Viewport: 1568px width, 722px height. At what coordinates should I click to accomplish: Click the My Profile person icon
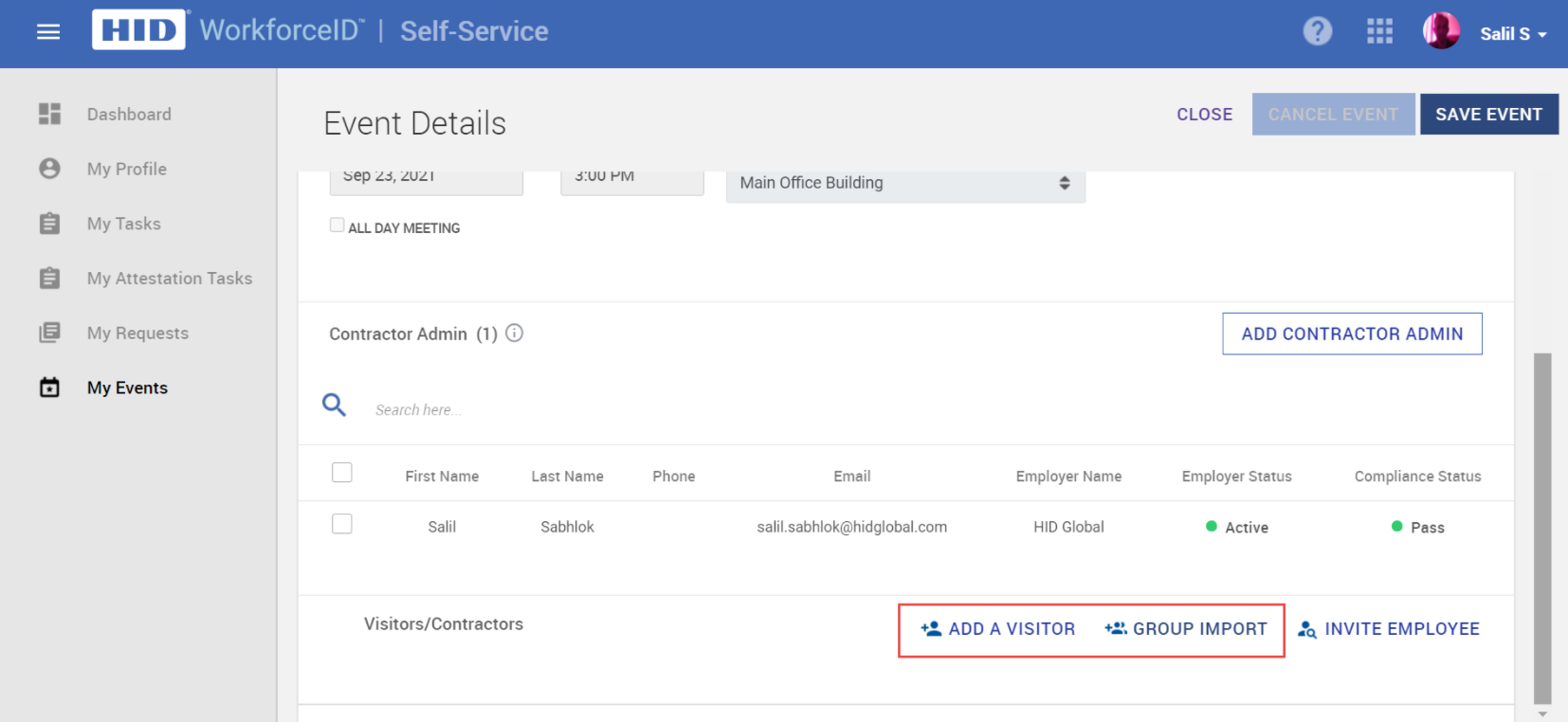pyautogui.click(x=49, y=169)
